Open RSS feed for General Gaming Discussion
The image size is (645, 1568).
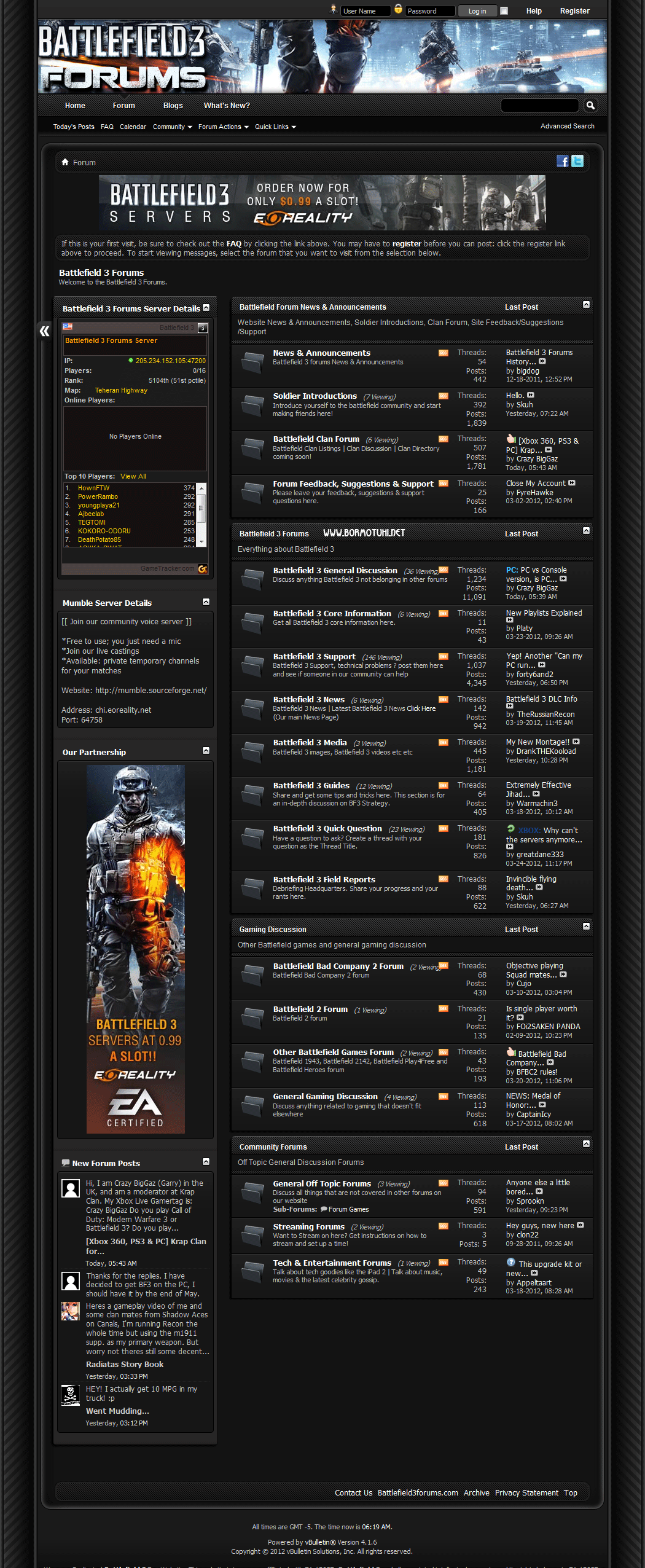tap(443, 1096)
